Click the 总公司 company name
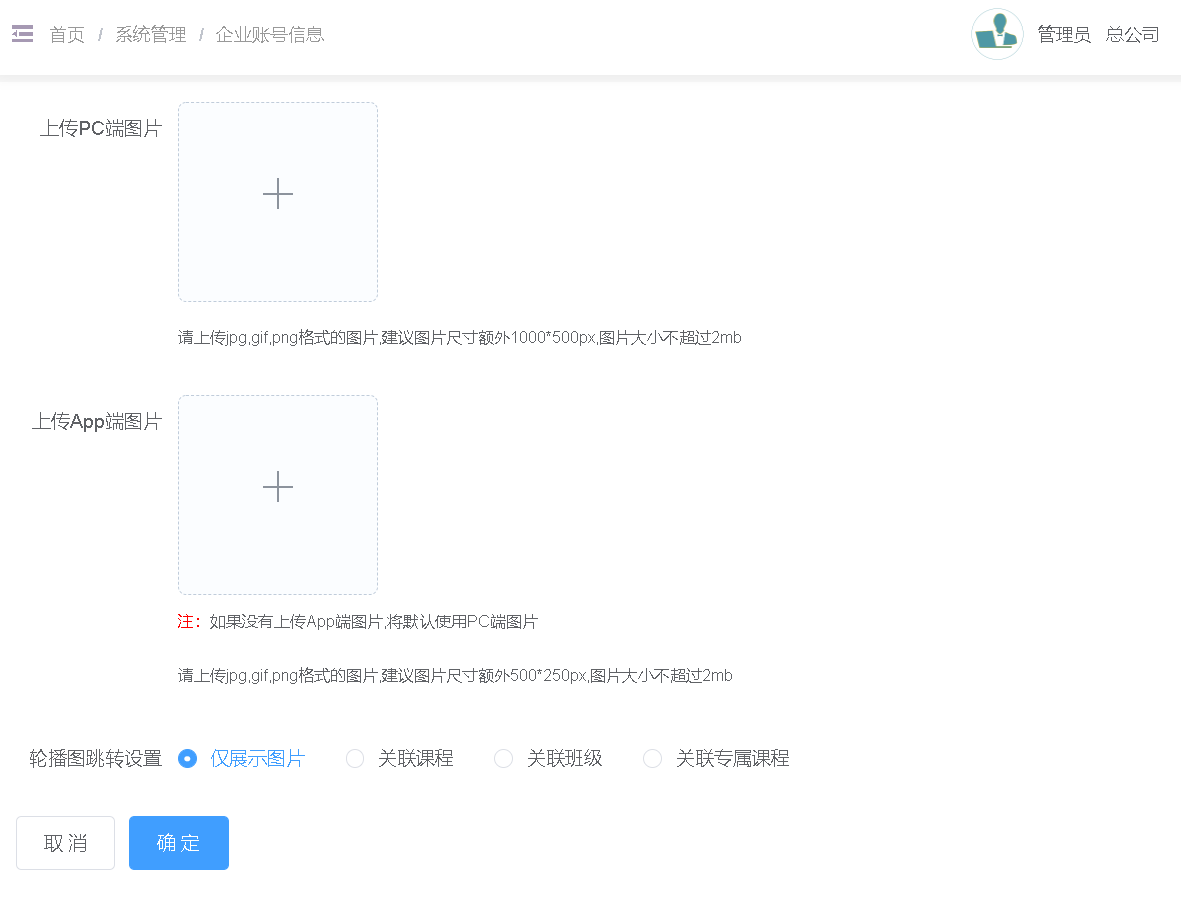The image size is (1181, 902). coord(1132,35)
